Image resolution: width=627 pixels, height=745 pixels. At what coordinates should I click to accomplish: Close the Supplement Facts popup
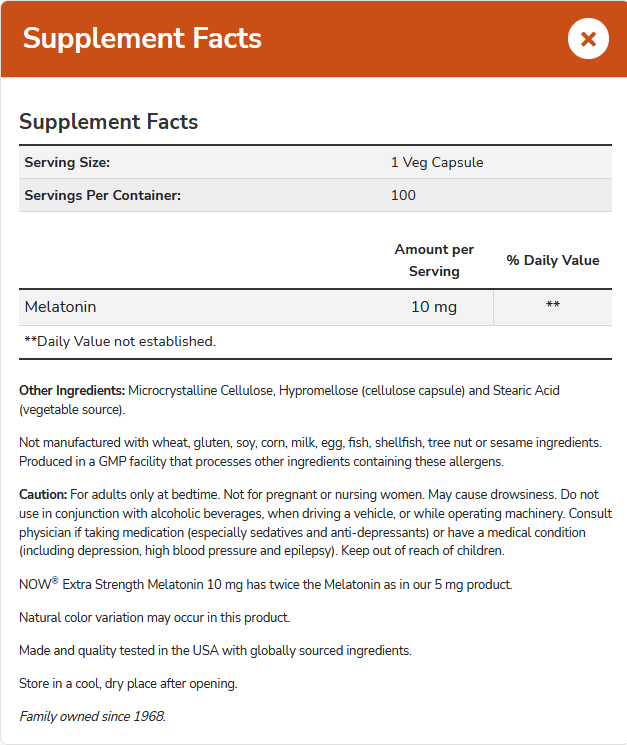click(588, 39)
